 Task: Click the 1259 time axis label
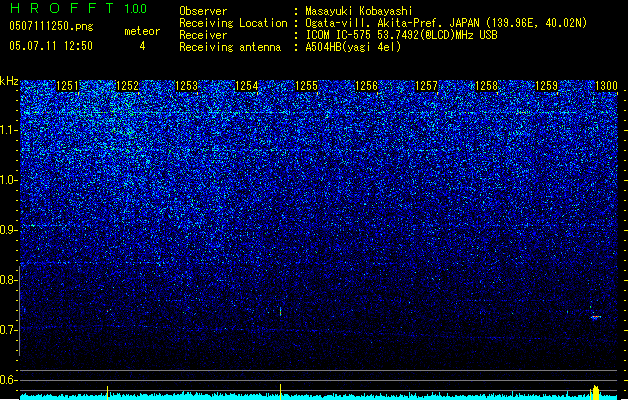546,86
